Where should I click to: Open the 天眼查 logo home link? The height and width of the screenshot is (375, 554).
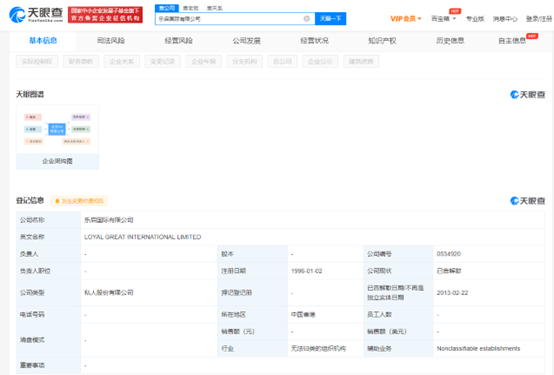36,15
